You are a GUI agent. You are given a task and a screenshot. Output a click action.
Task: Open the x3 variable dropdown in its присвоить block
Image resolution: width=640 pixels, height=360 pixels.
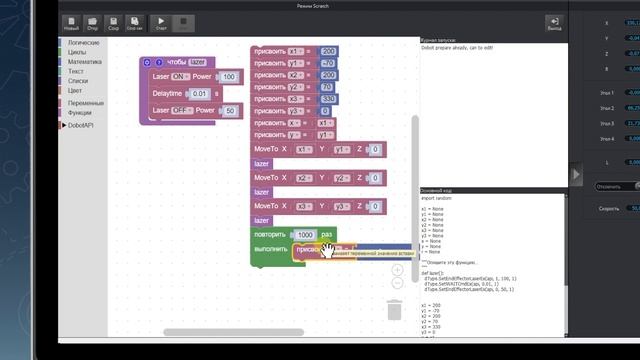click(296, 99)
